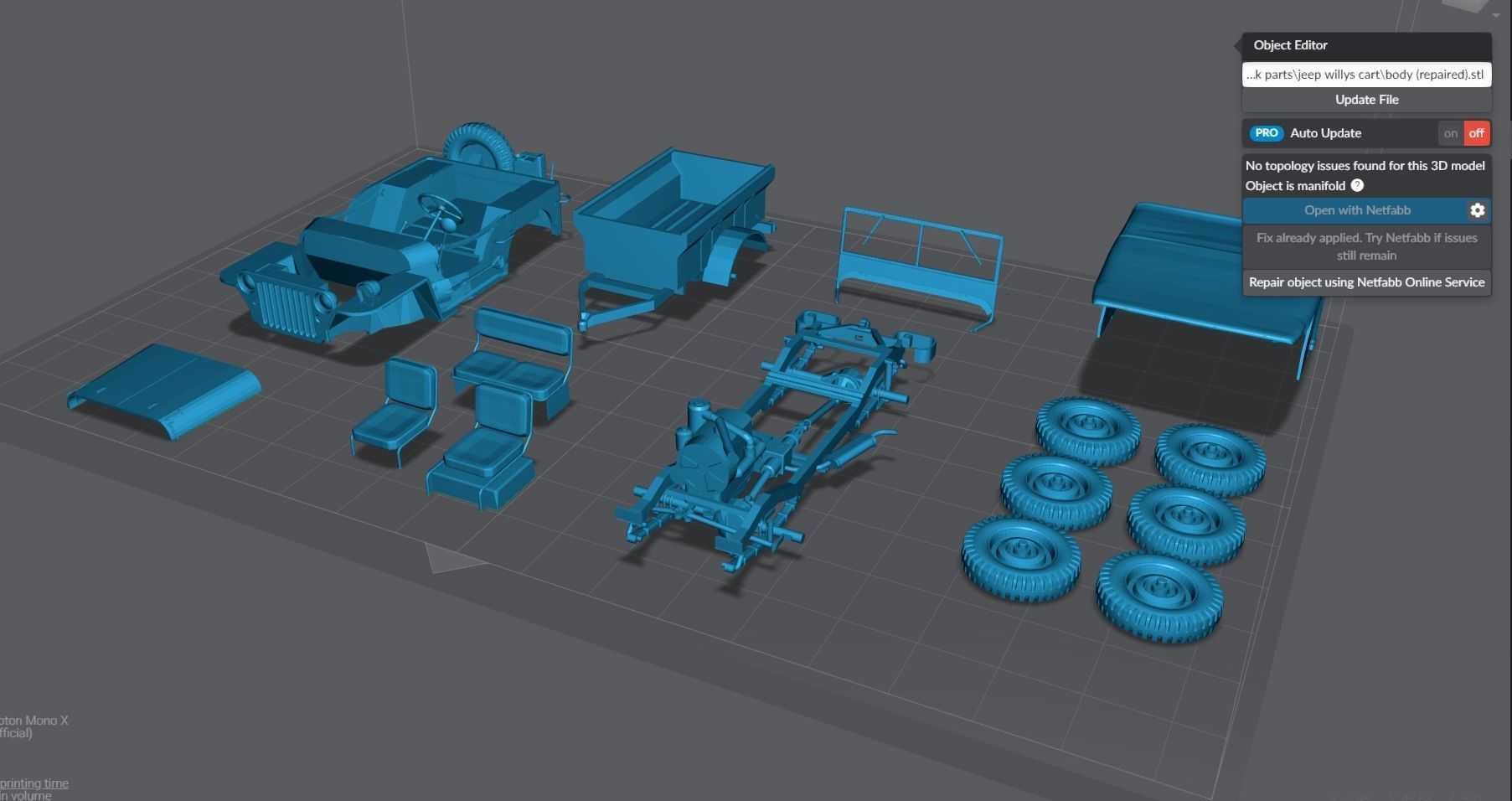Click the 'Fix already applied' note
Image resolution: width=1512 pixels, height=801 pixels.
click(x=1366, y=246)
